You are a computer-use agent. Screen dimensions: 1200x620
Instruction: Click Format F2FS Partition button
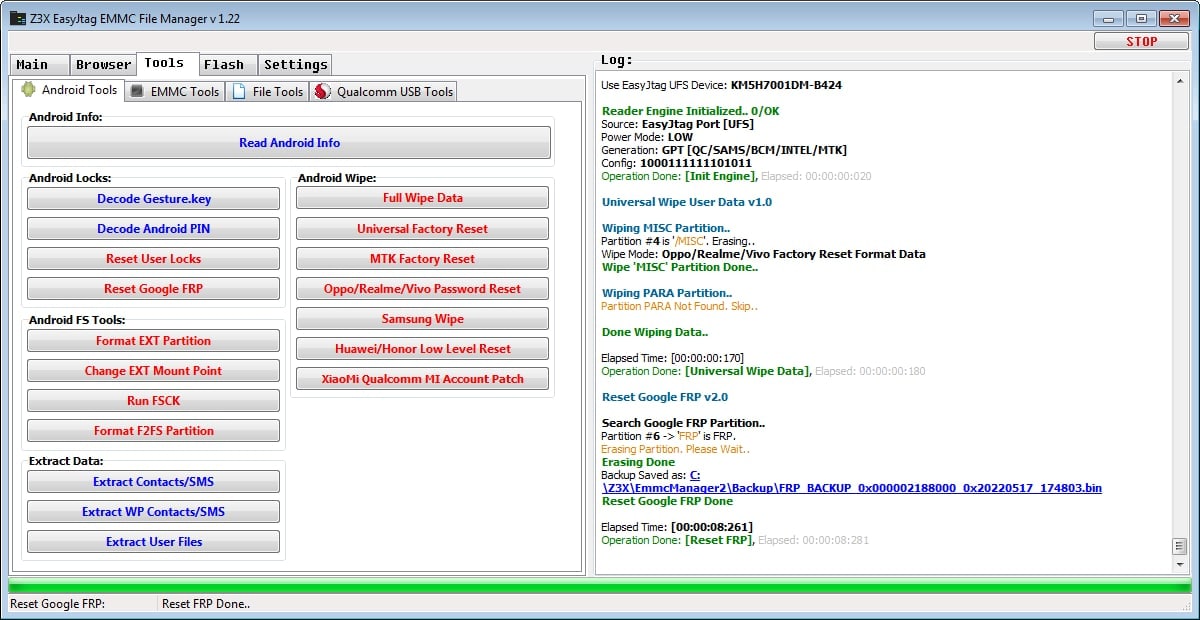coord(153,431)
